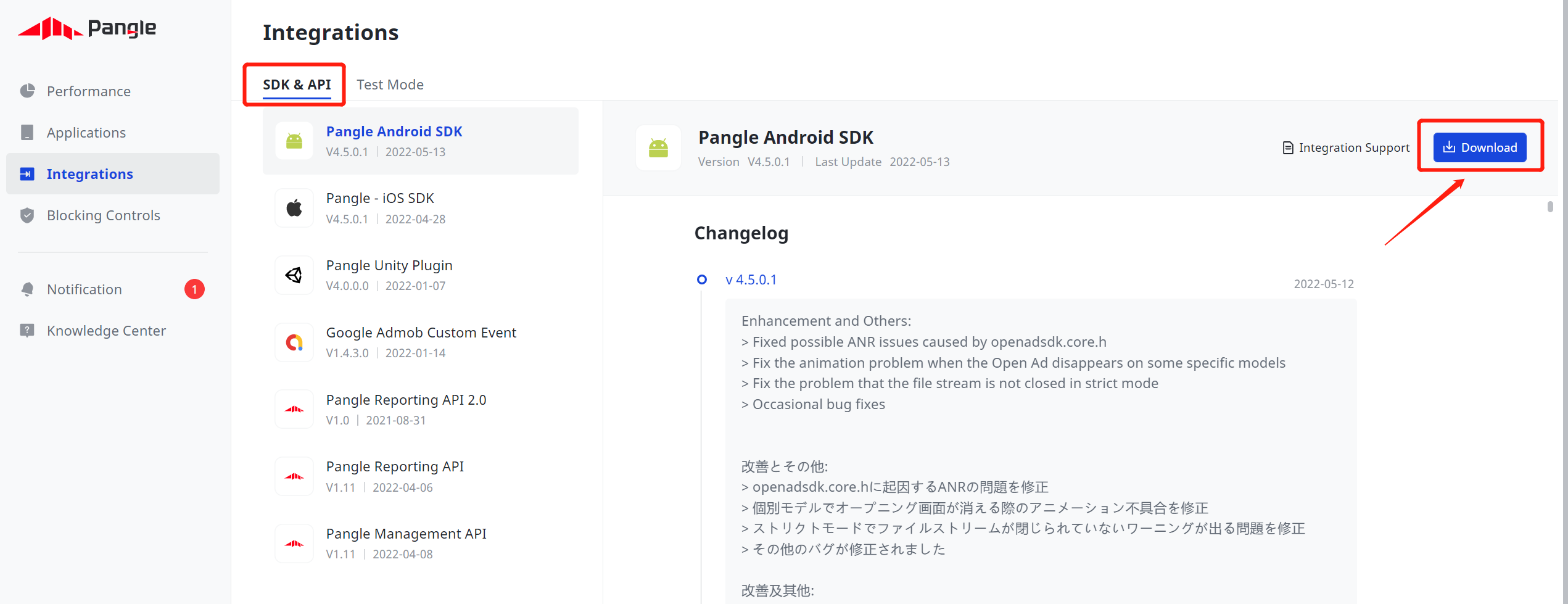1568x604 pixels.
Task: Select Google Admob Custom Event
Action: (x=421, y=342)
